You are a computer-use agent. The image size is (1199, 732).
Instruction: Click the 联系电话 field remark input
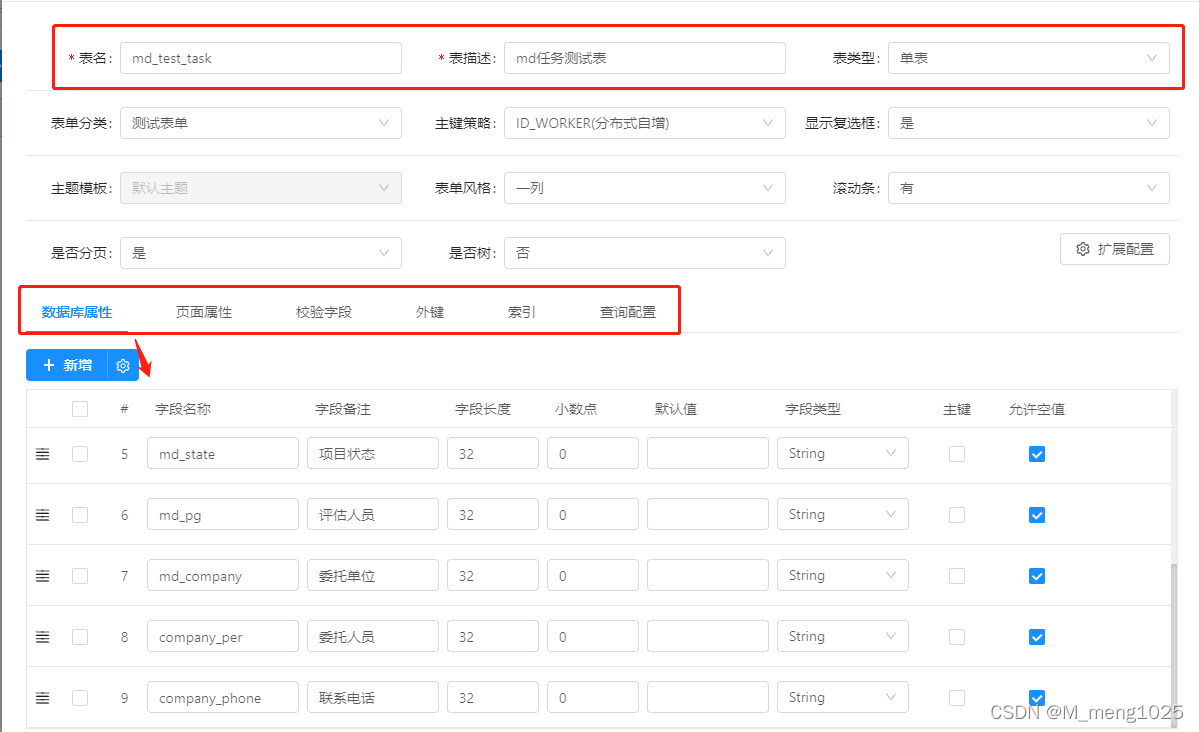[x=373, y=698]
